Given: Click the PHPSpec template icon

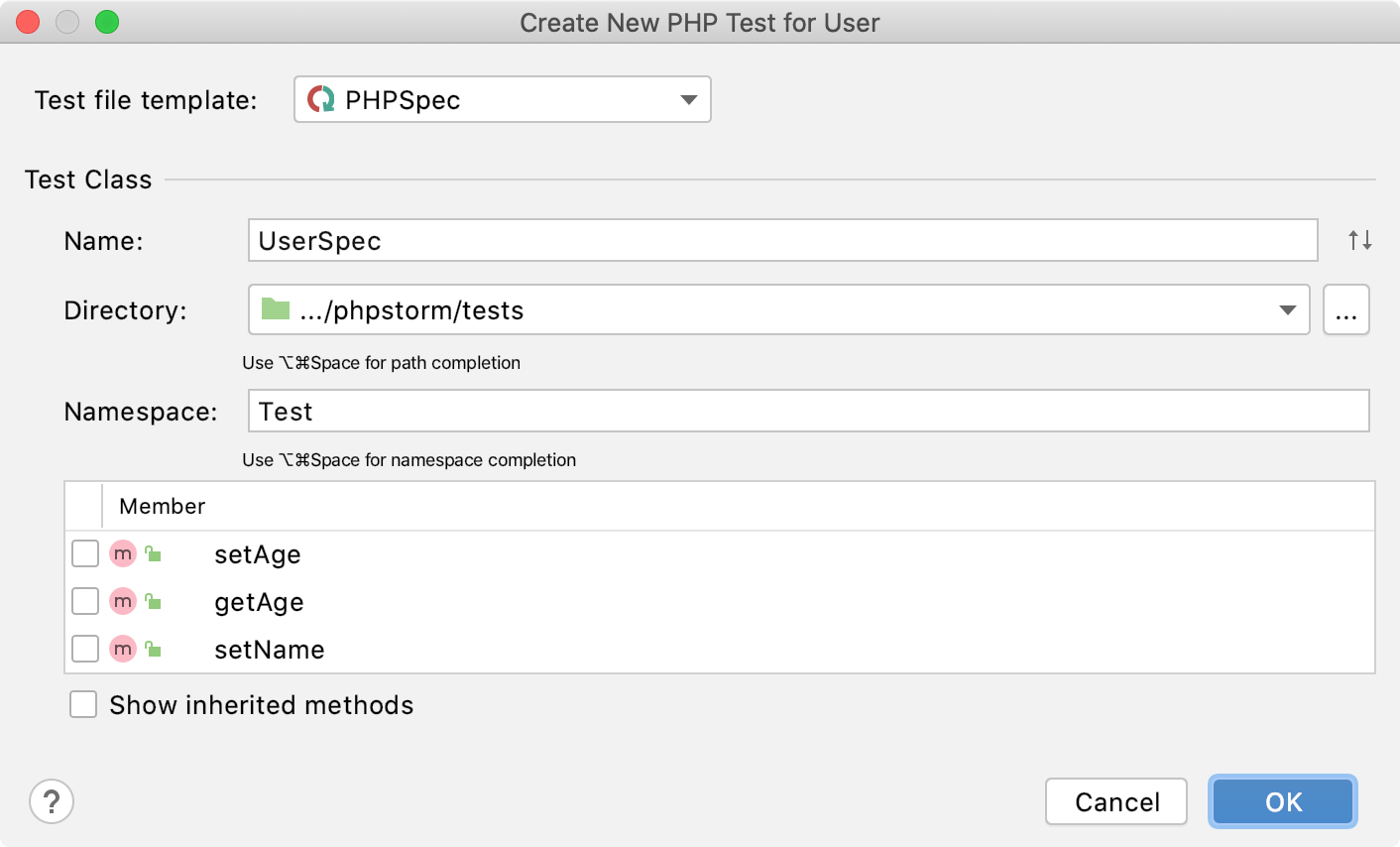Looking at the screenshot, I should click(x=319, y=99).
